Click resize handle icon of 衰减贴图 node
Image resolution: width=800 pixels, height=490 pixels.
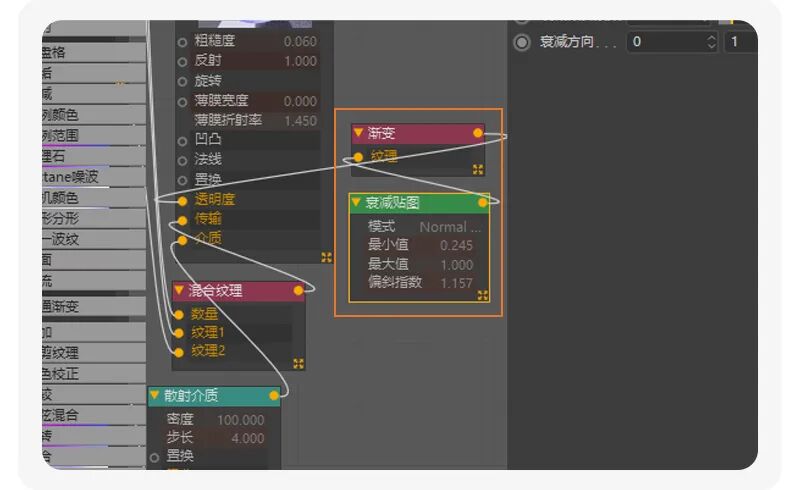(483, 296)
